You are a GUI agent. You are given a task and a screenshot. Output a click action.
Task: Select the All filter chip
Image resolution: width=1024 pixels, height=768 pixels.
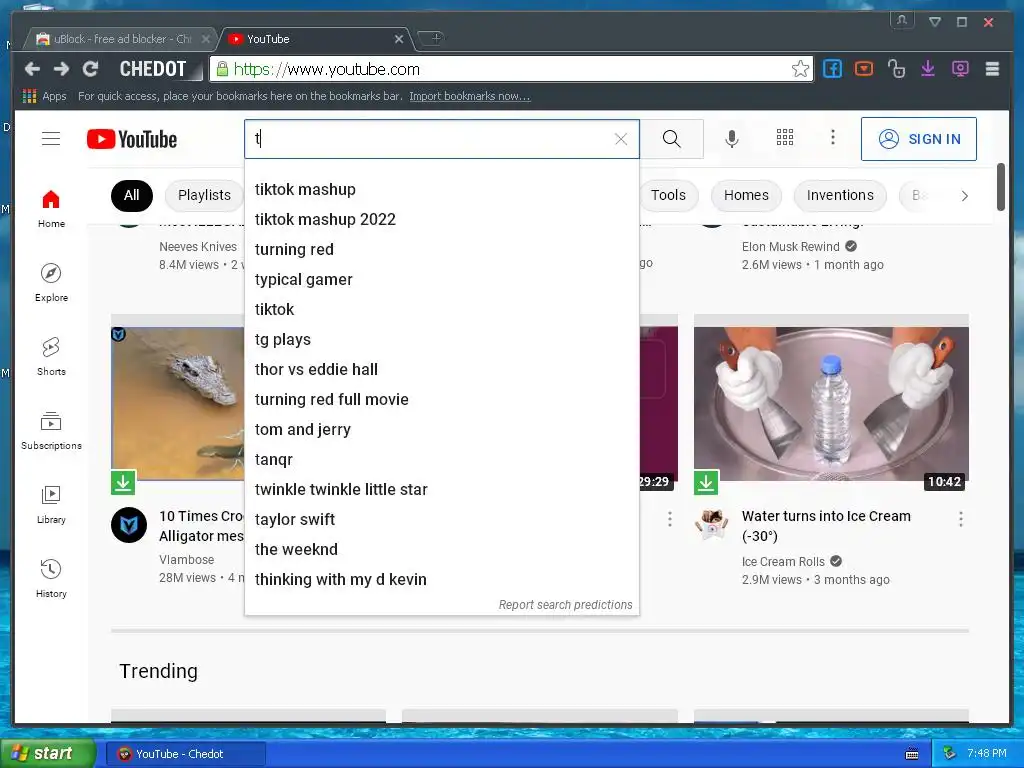(x=131, y=195)
